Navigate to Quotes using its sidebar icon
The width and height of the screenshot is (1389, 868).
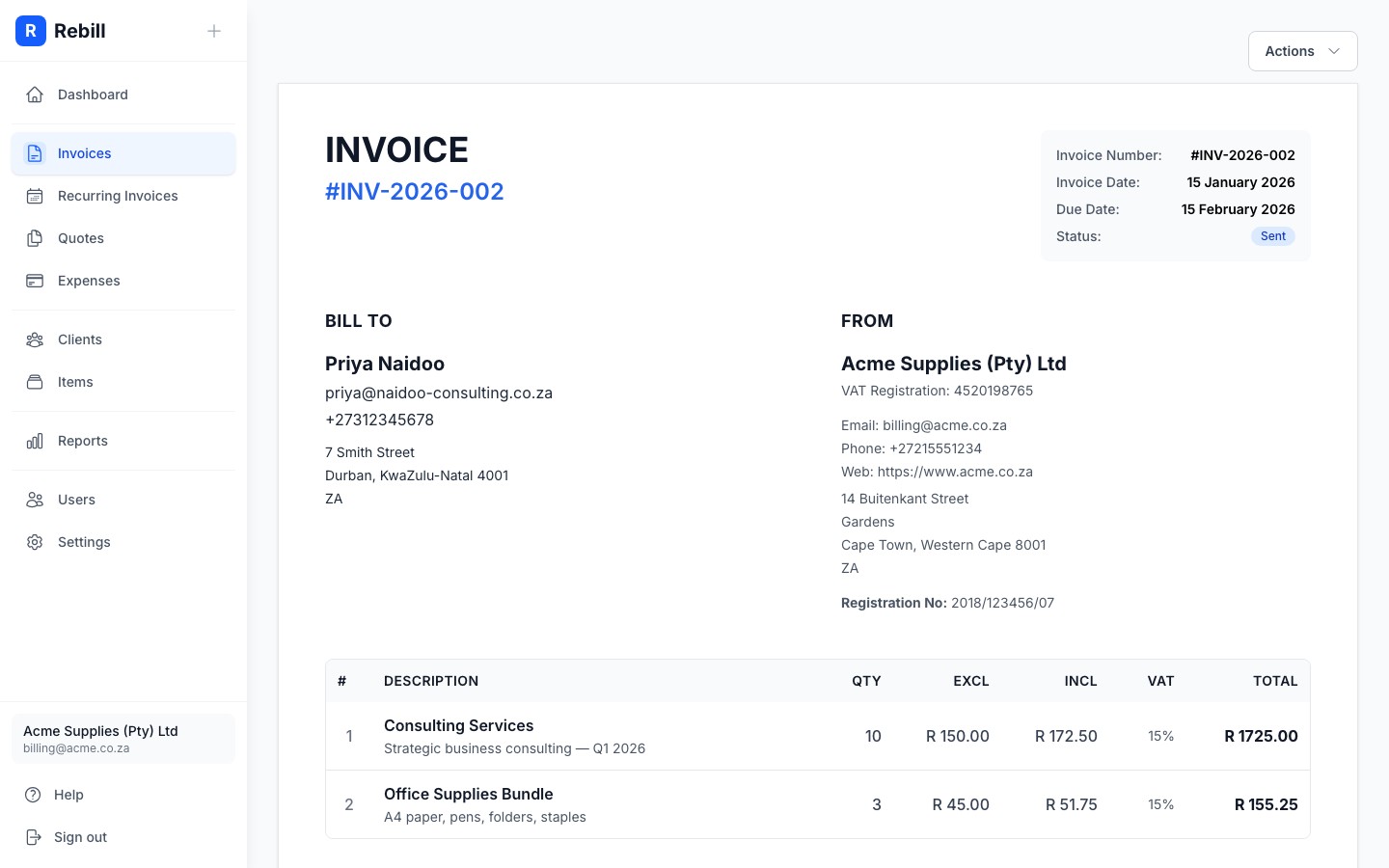[35, 238]
